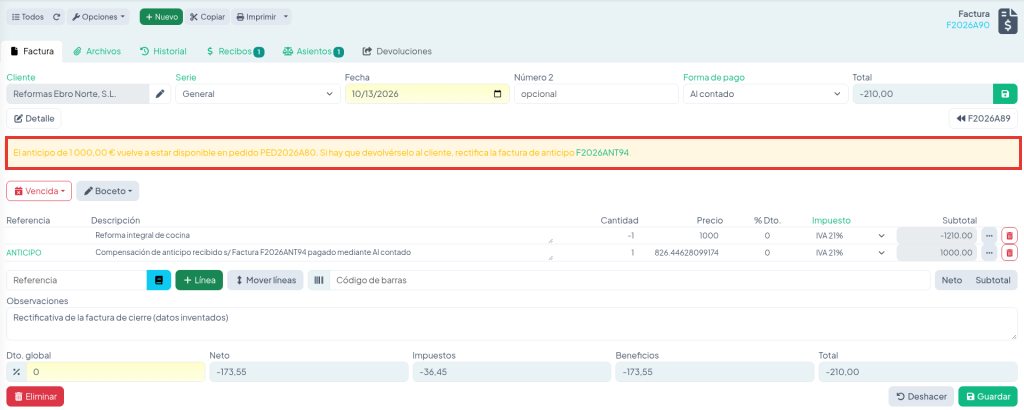Expand the Opciones dropdown
The width and height of the screenshot is (1024, 410).
click(x=99, y=17)
